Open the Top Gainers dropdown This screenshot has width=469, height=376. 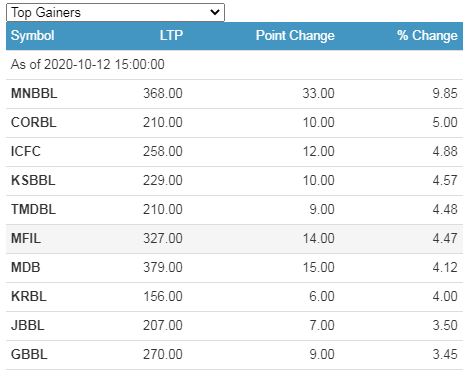[x=115, y=13]
